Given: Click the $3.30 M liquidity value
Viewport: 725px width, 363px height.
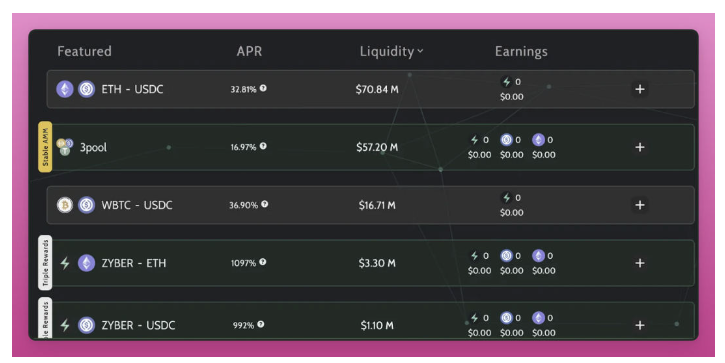Looking at the screenshot, I should tap(377, 263).
